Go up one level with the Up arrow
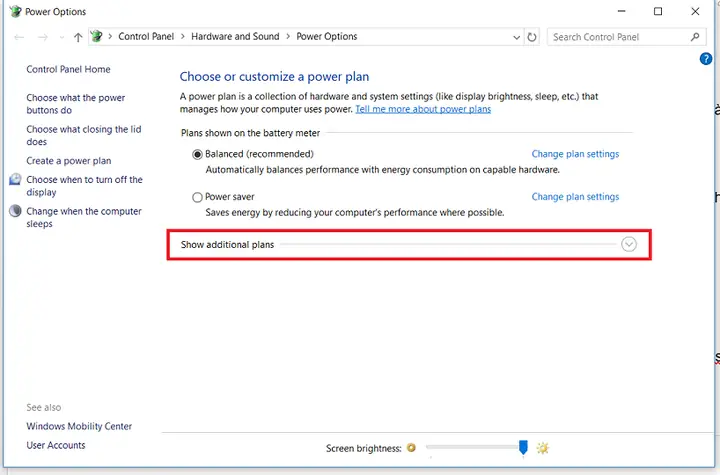This screenshot has width=720, height=475. click(x=78, y=37)
